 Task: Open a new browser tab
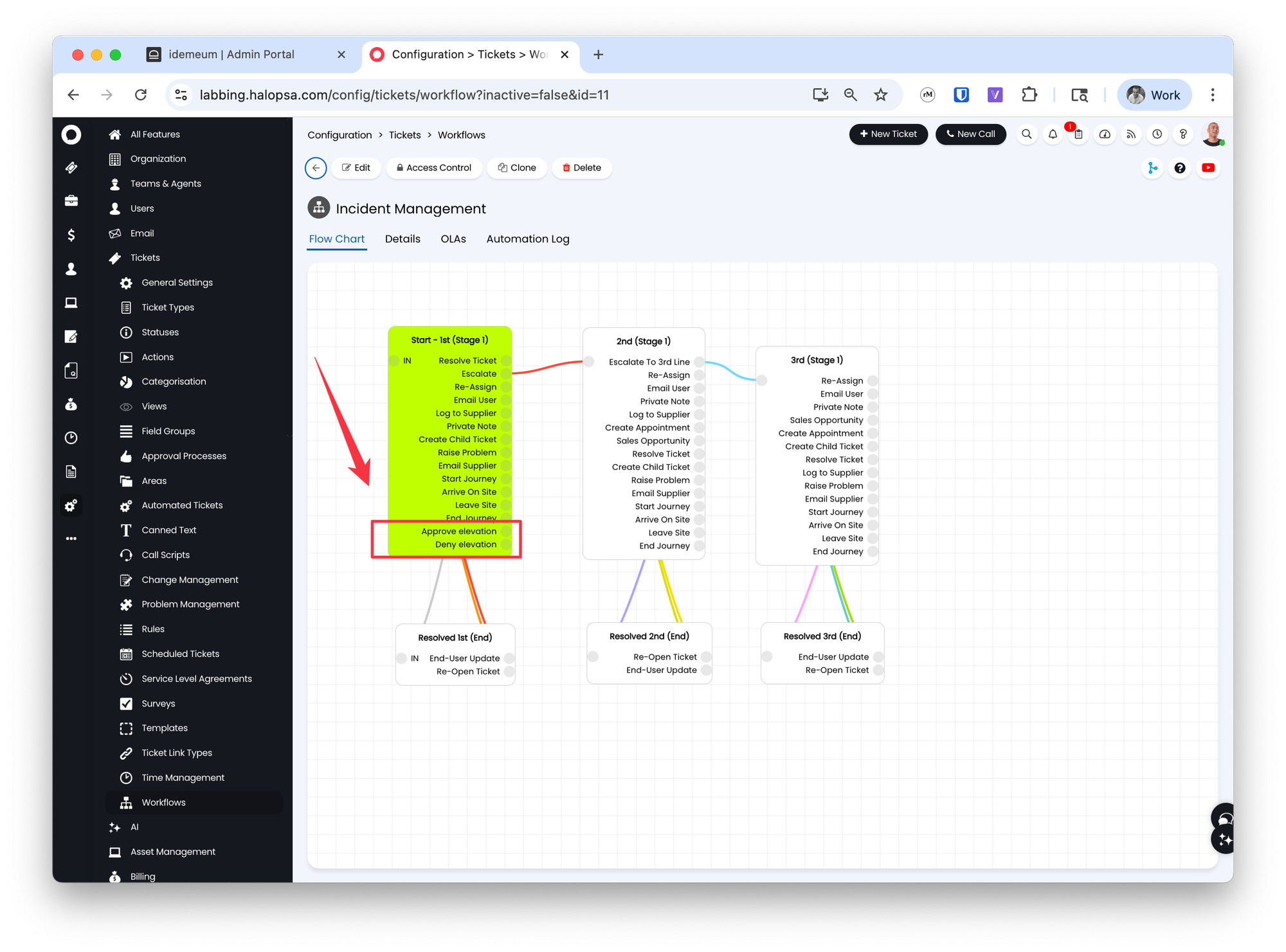599,55
